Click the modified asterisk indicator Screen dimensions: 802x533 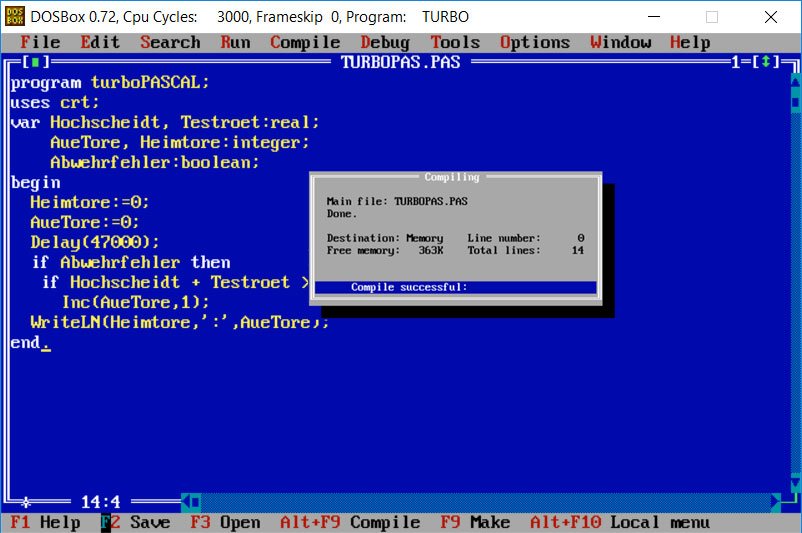tap(25, 502)
